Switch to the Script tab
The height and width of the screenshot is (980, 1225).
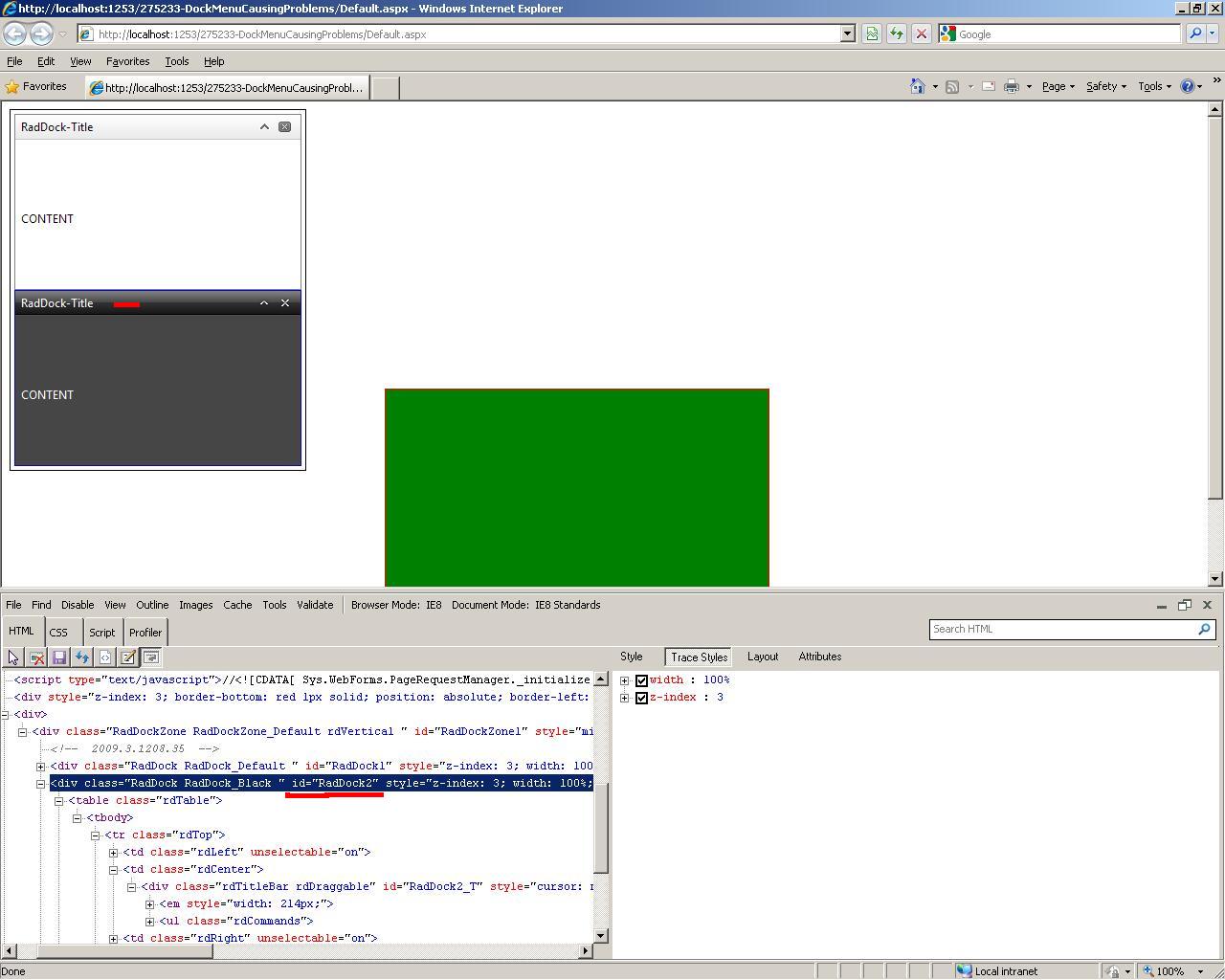pos(101,633)
